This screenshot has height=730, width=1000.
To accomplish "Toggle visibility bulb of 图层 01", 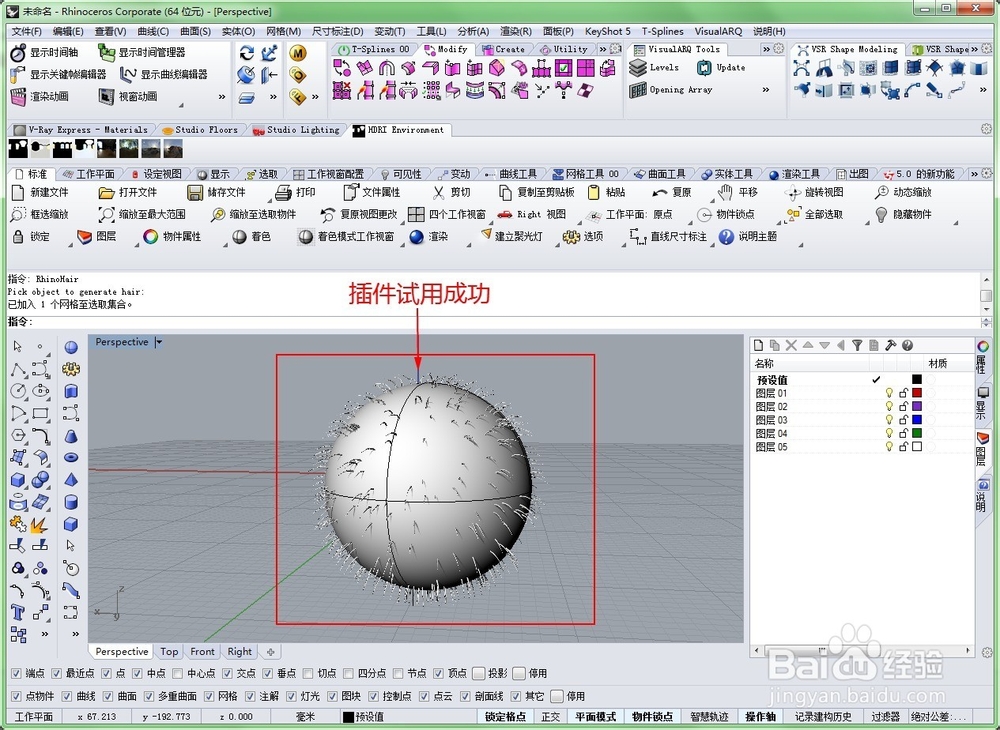I will (x=889, y=393).
